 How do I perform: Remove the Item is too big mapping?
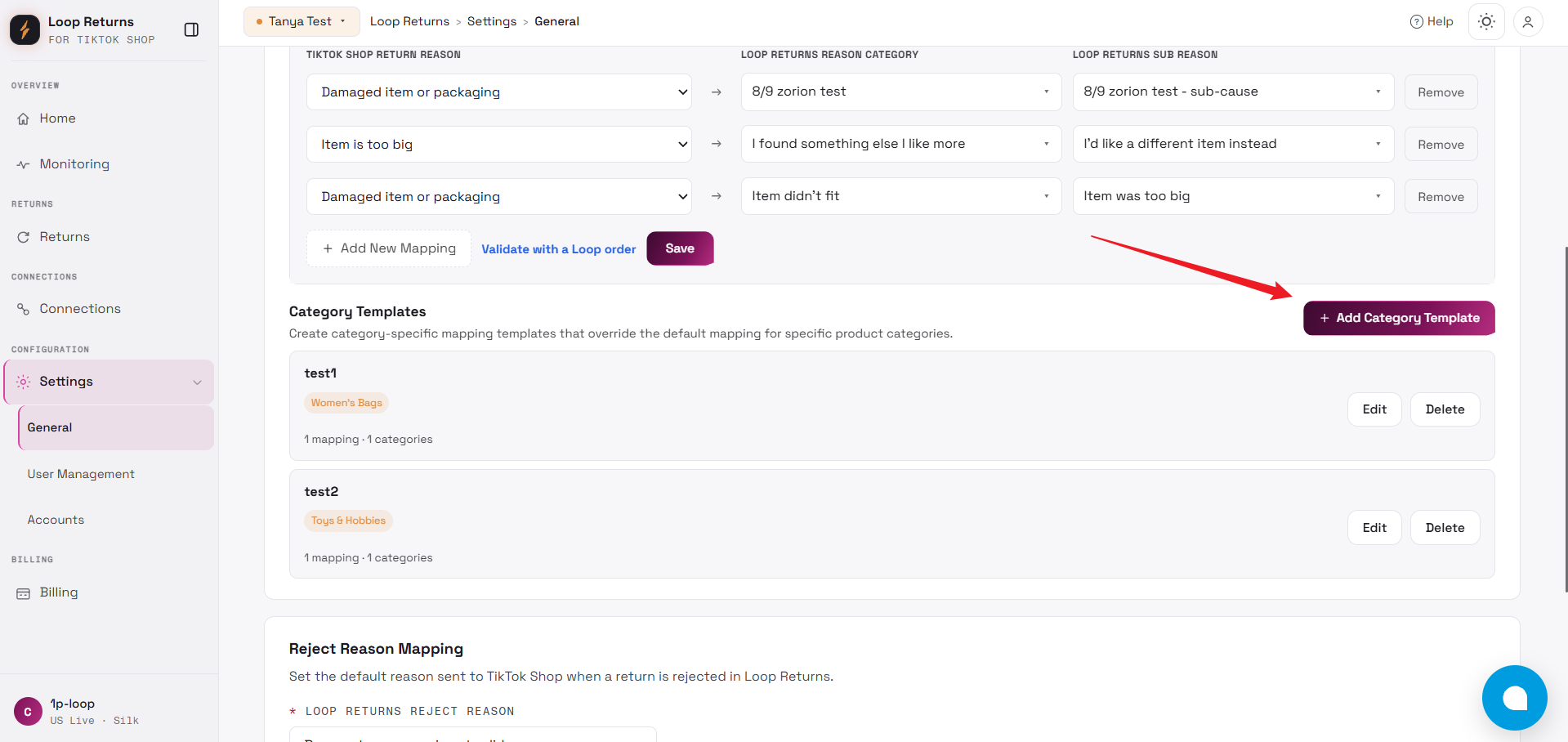pyautogui.click(x=1441, y=145)
